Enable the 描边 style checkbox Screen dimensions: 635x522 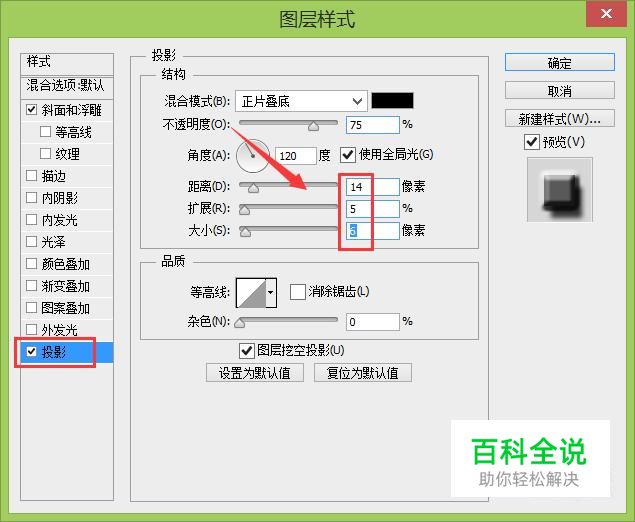[x=32, y=175]
